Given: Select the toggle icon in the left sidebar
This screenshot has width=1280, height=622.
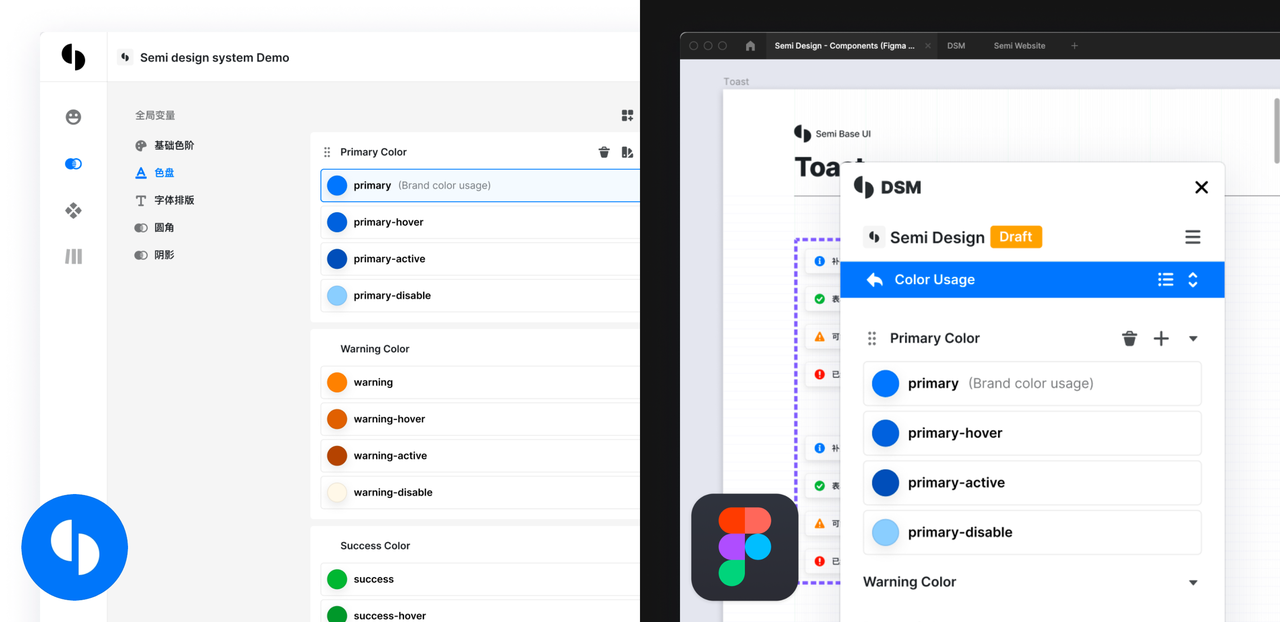Looking at the screenshot, I should coord(73,164).
